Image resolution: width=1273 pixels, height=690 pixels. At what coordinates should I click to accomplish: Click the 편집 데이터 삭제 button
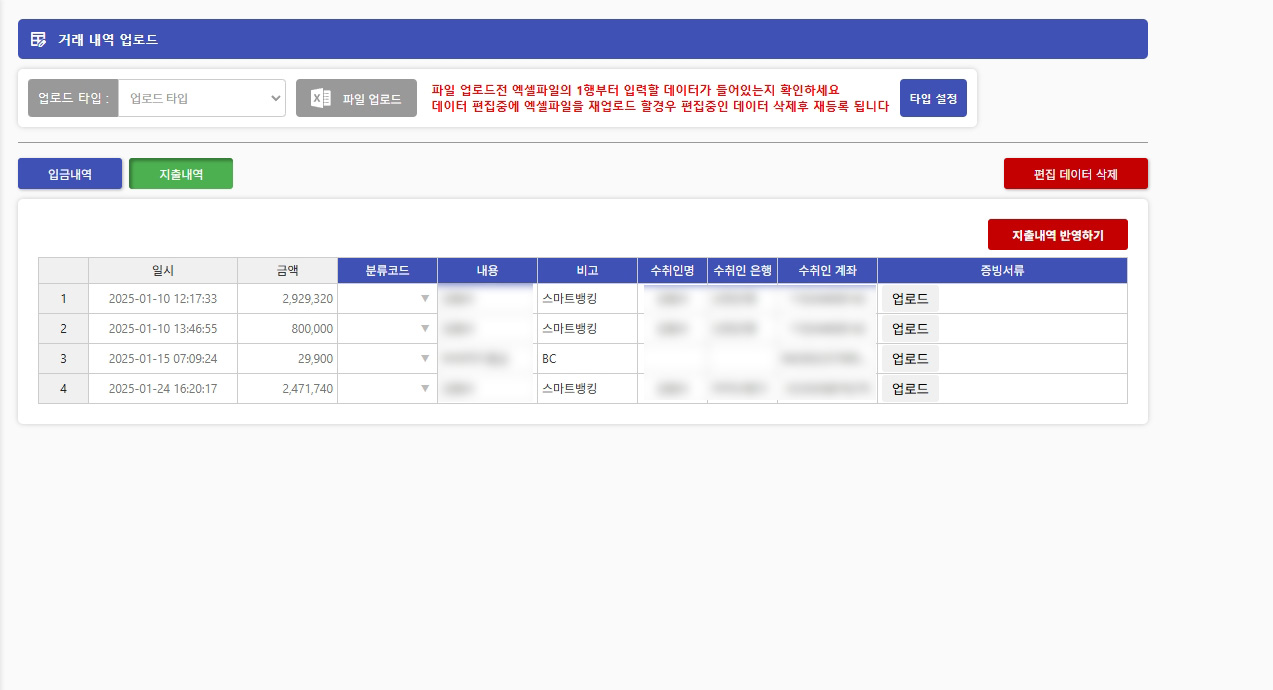(1075, 173)
